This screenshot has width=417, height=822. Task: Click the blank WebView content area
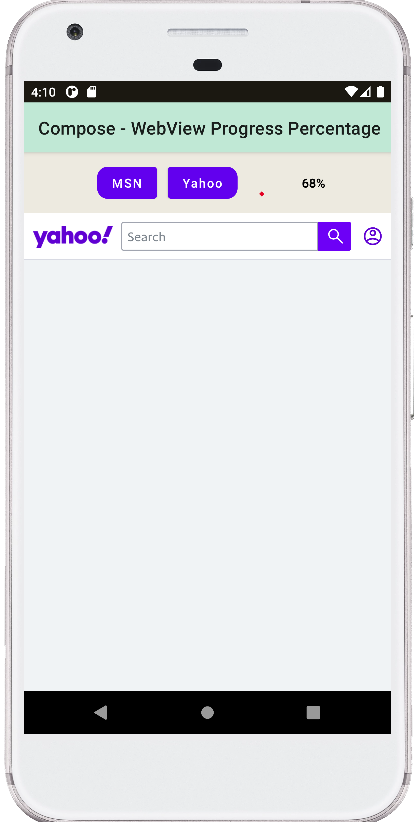click(207, 475)
